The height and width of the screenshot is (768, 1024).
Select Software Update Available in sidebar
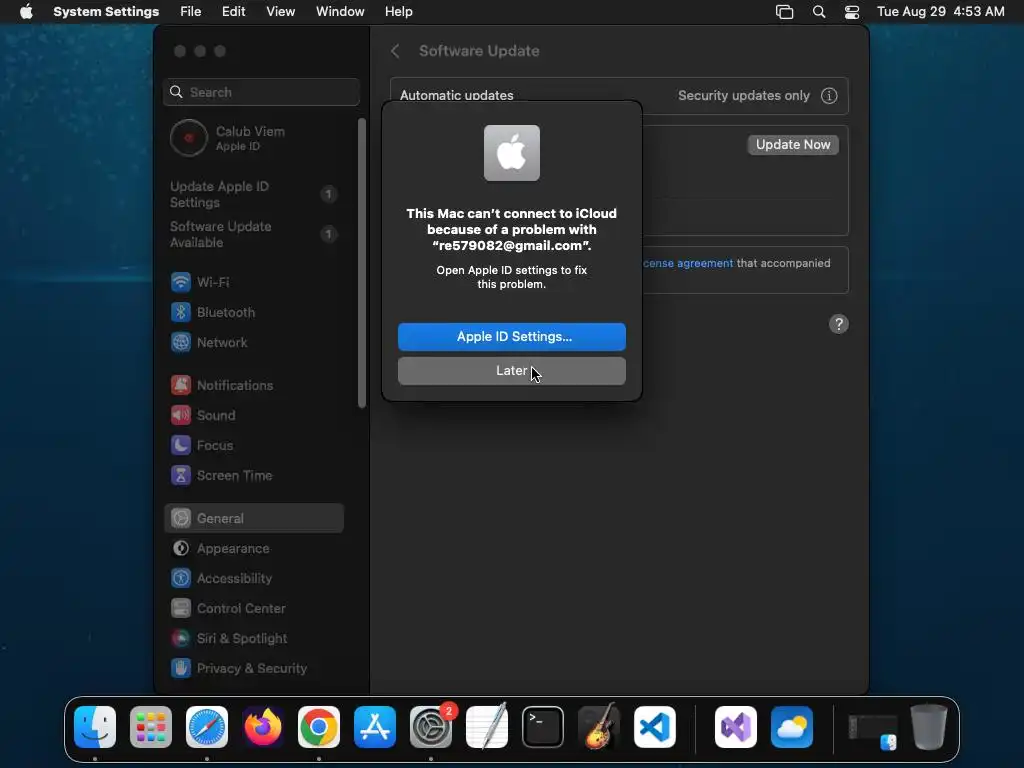click(x=253, y=234)
